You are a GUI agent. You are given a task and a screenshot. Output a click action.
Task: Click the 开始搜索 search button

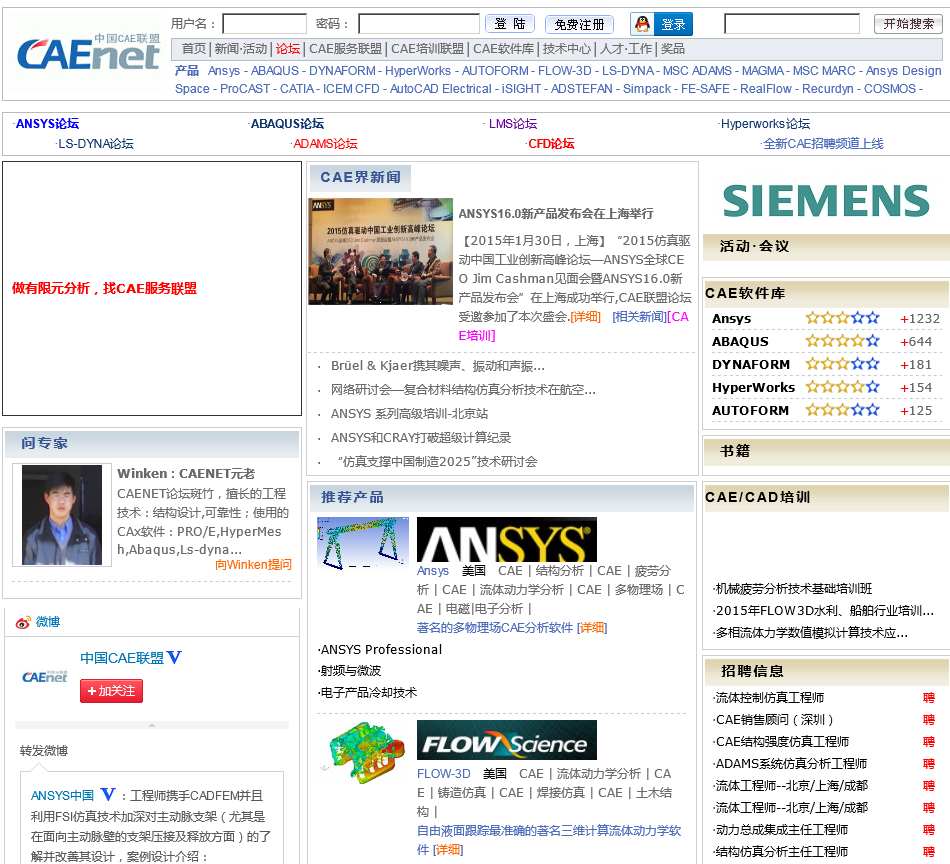908,24
